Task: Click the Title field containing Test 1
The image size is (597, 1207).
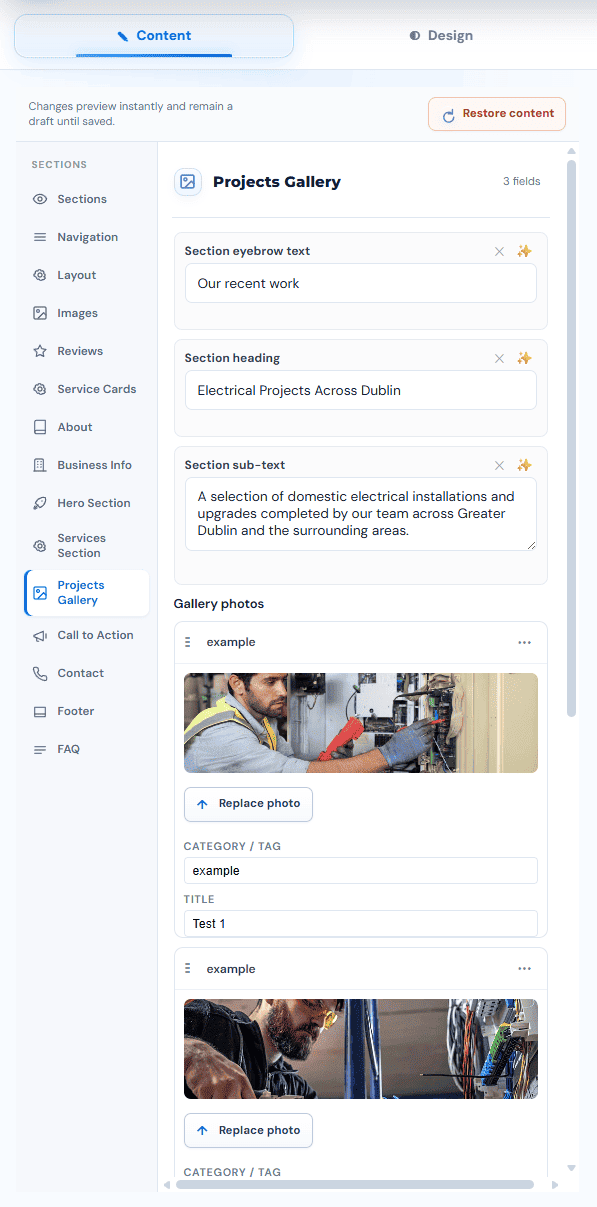Action: (361, 923)
